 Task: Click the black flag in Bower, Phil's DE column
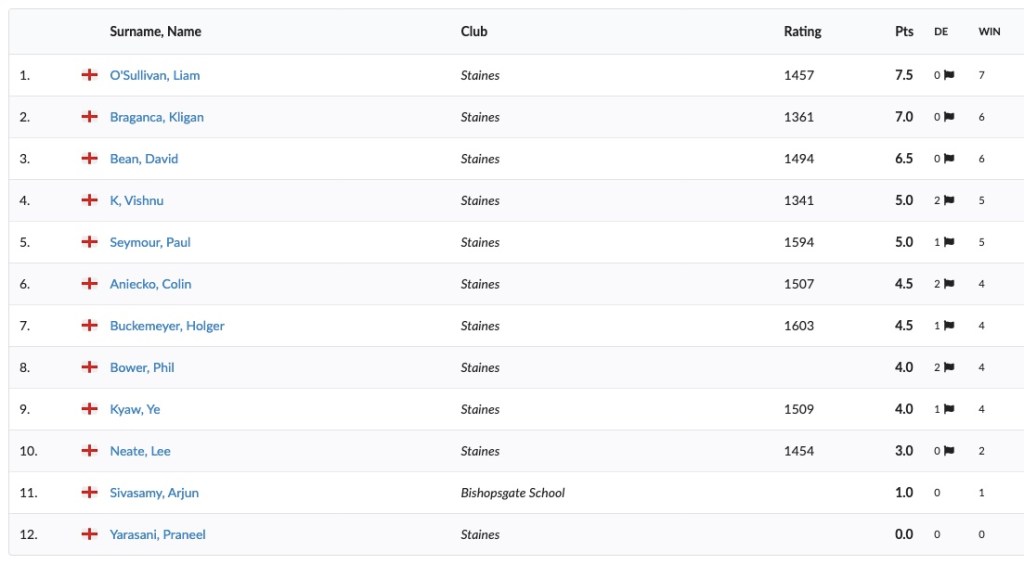[x=949, y=367]
